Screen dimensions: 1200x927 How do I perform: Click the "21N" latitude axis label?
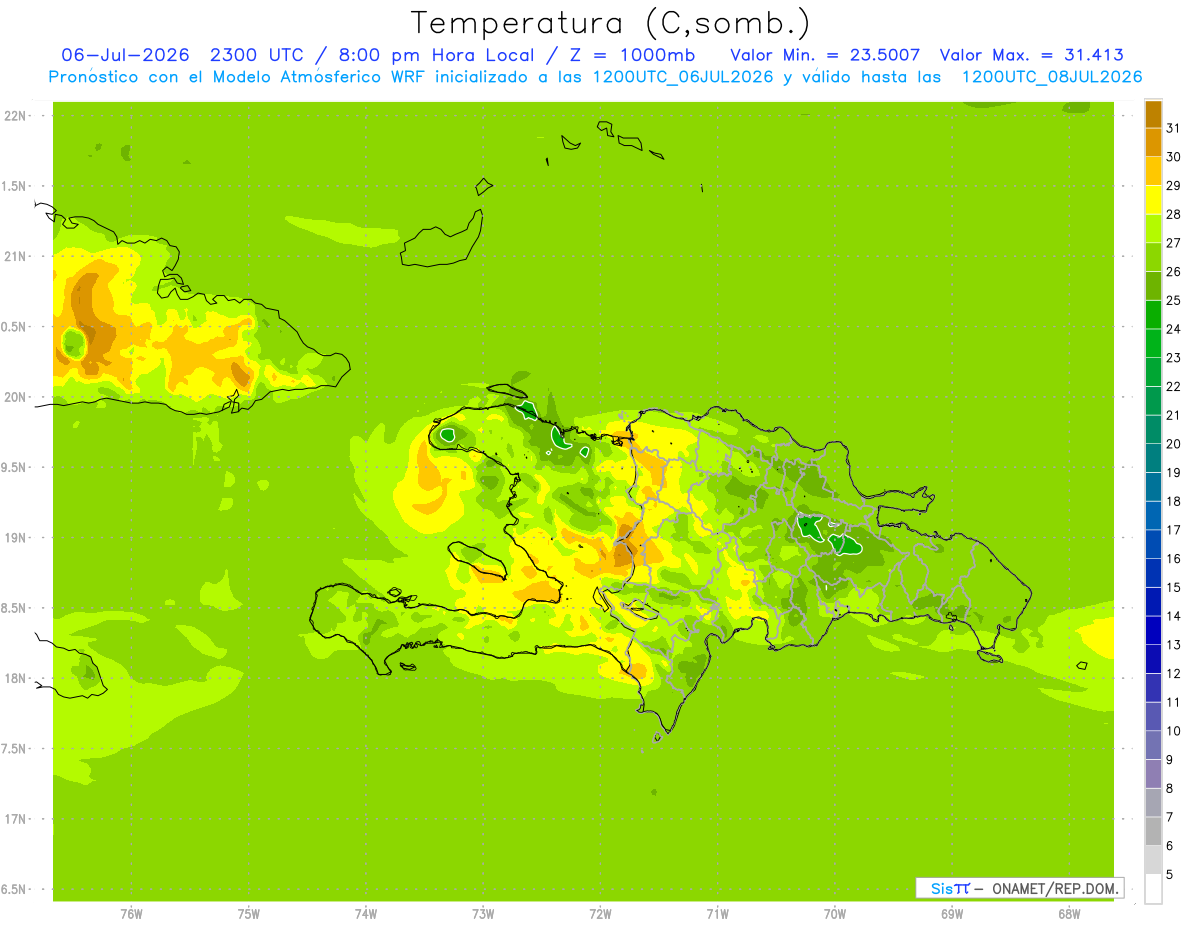point(14,256)
